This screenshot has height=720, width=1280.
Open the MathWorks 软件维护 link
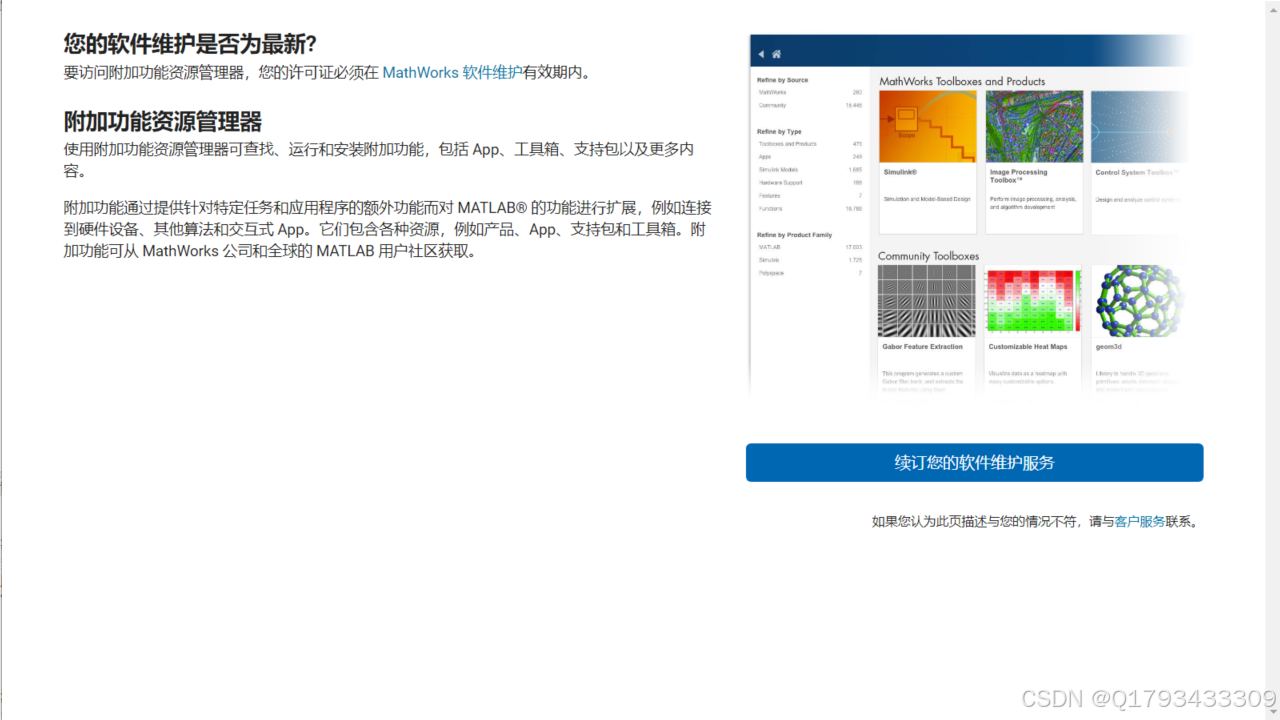click(x=452, y=72)
